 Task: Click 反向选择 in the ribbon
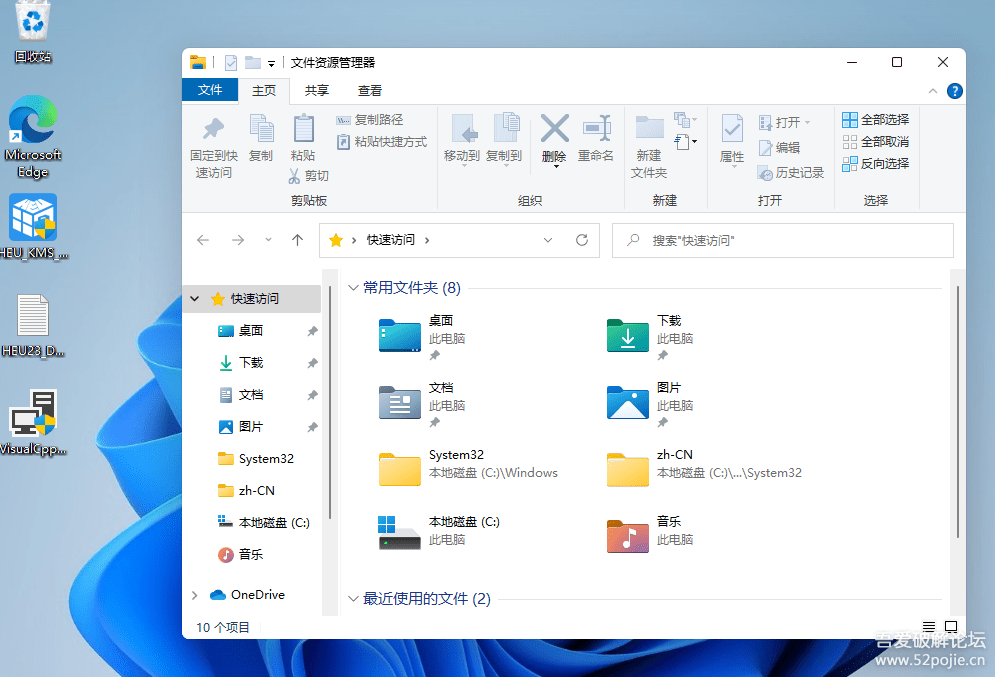[876, 164]
